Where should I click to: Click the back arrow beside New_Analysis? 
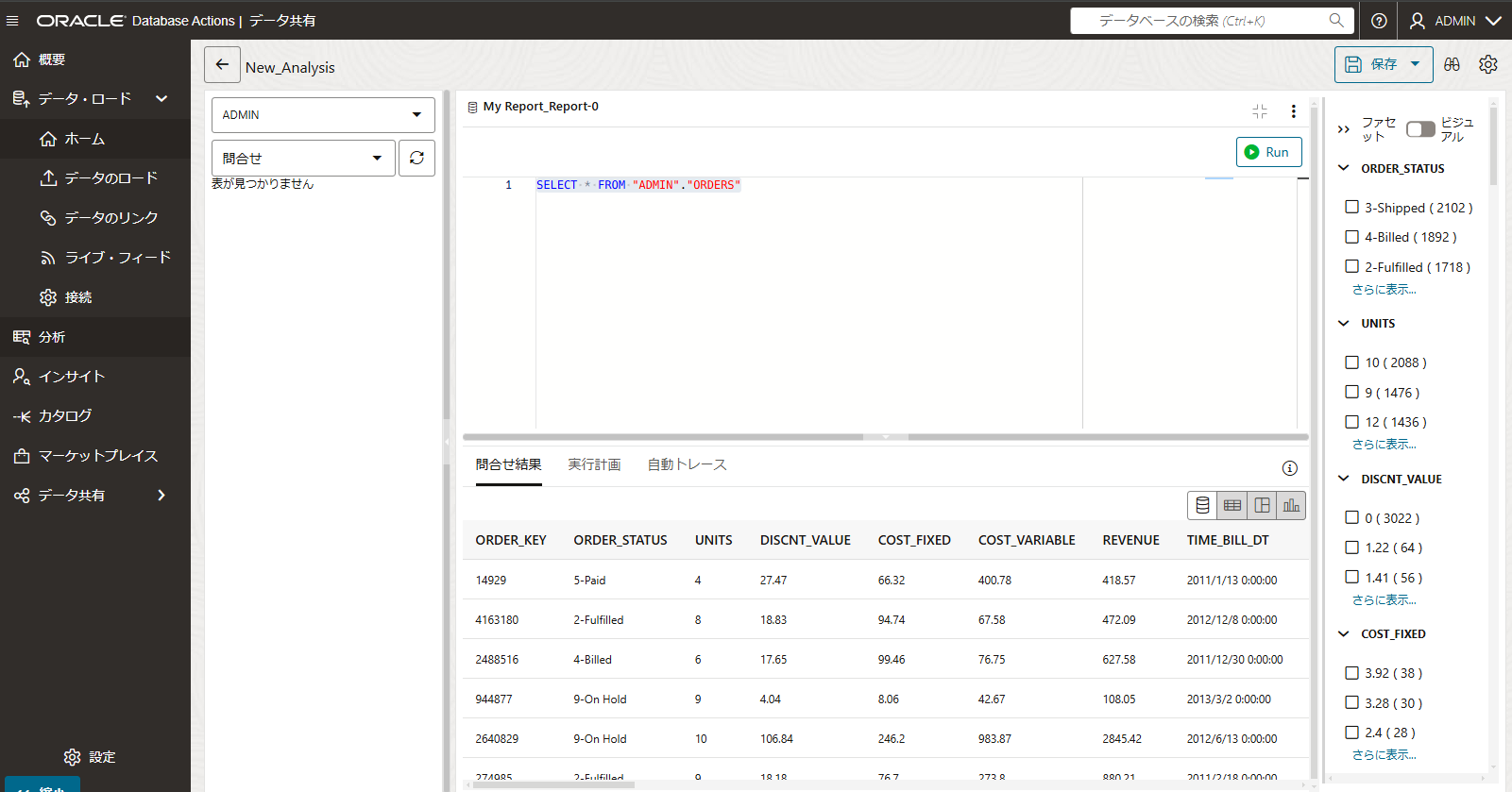222,65
